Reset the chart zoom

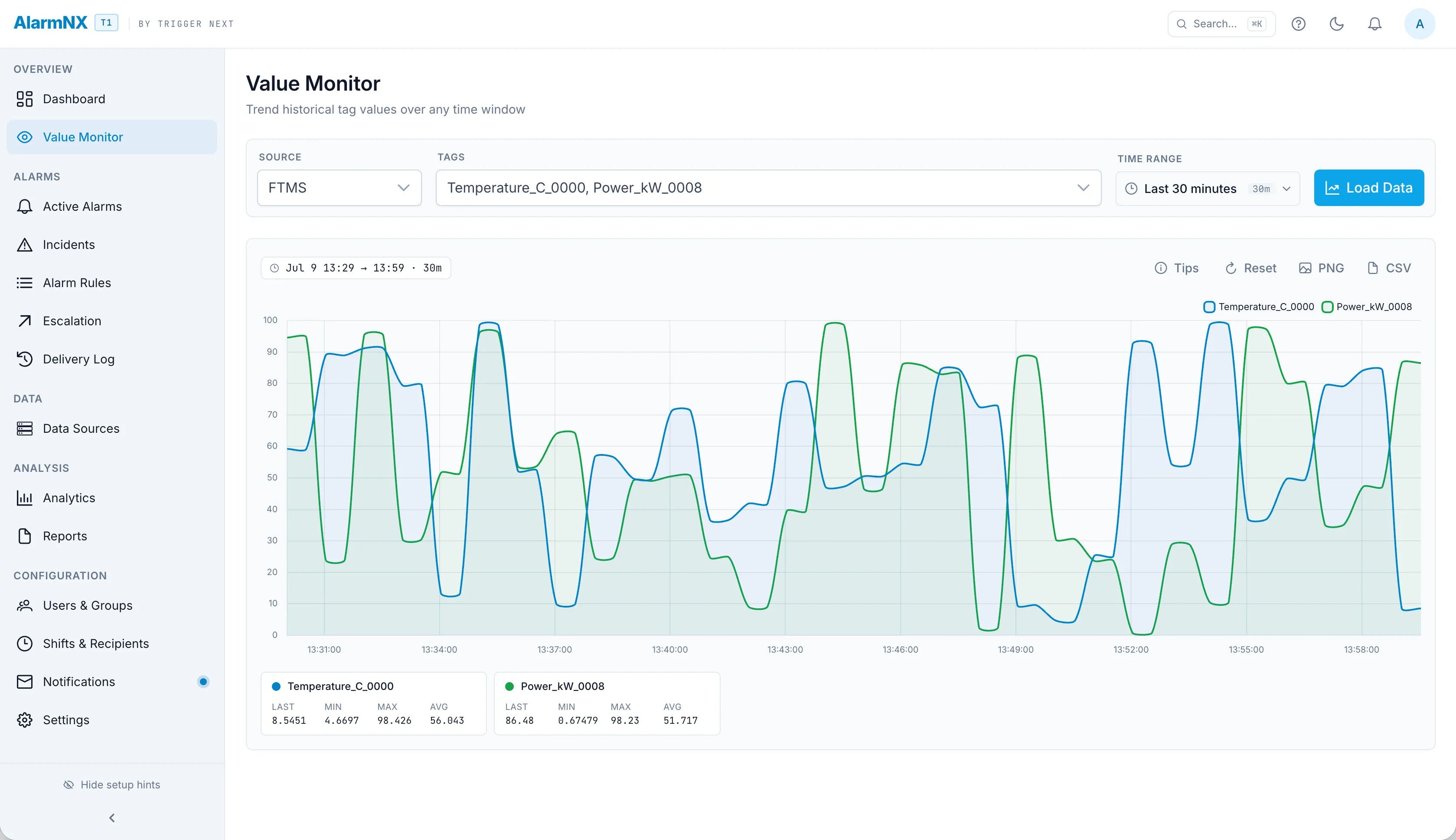pyautogui.click(x=1250, y=268)
